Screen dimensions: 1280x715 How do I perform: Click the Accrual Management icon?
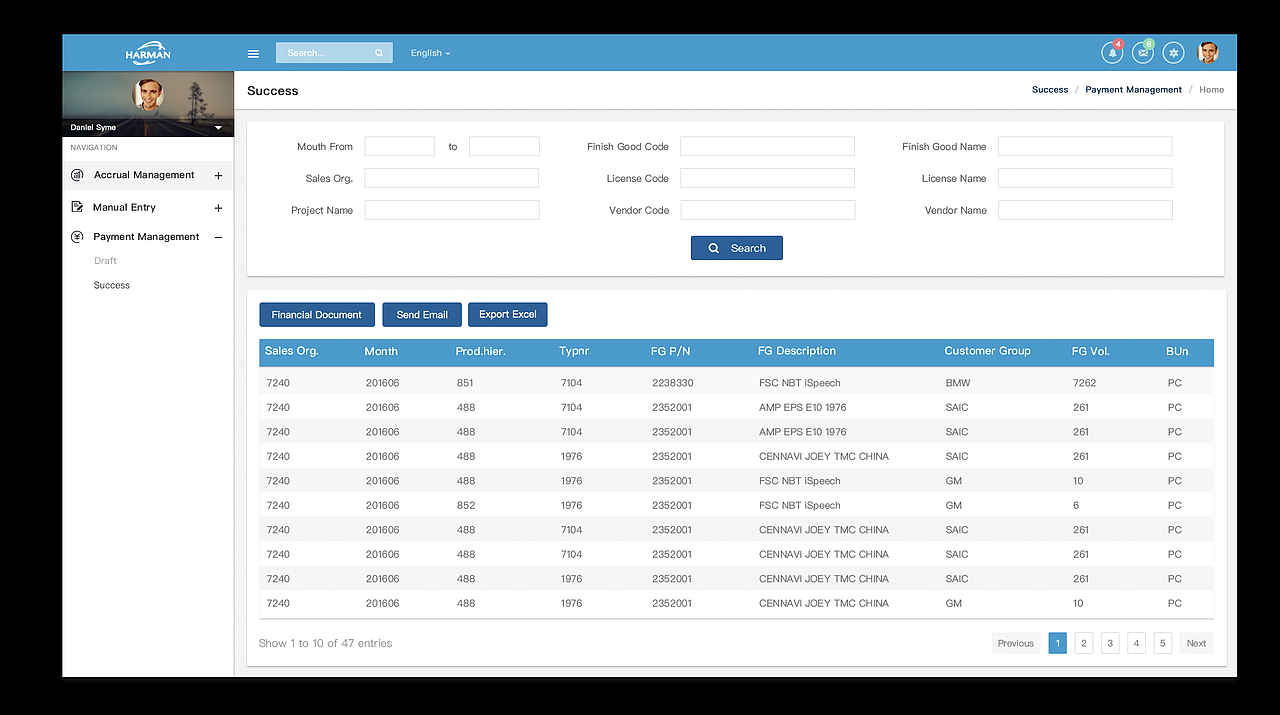[x=77, y=175]
